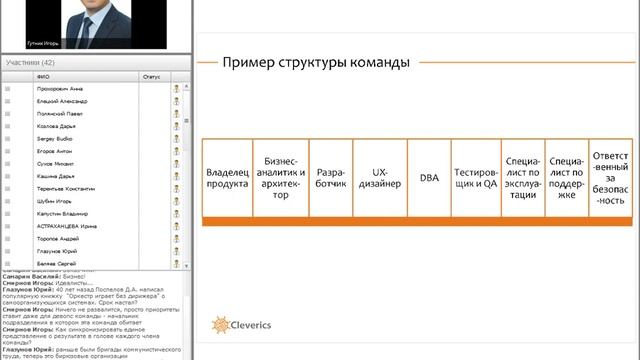Select participant name Sergey Budko

pos(54,139)
